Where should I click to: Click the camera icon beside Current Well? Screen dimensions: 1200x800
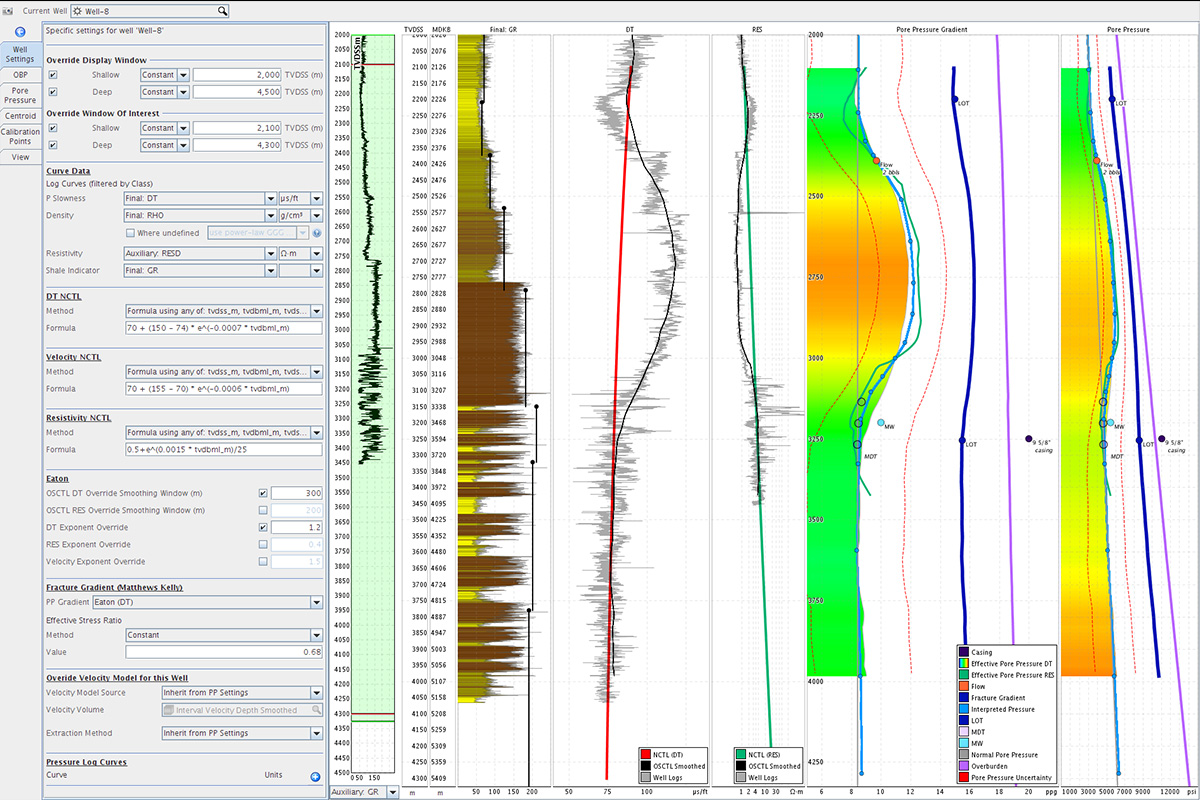(x=8, y=11)
